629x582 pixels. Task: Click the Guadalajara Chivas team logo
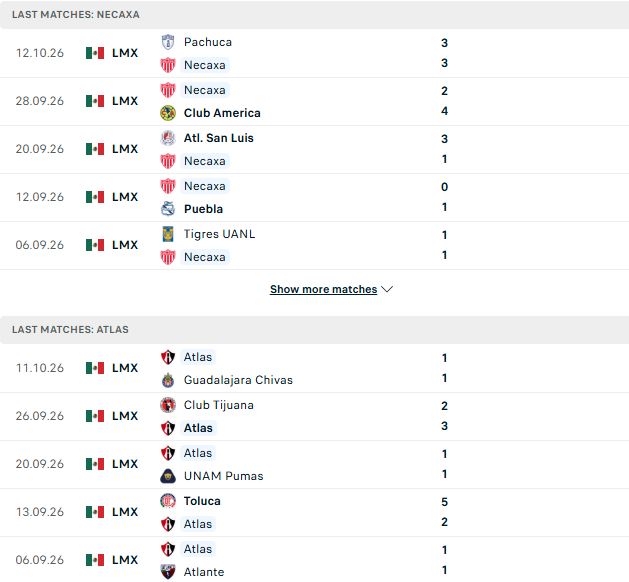168,380
